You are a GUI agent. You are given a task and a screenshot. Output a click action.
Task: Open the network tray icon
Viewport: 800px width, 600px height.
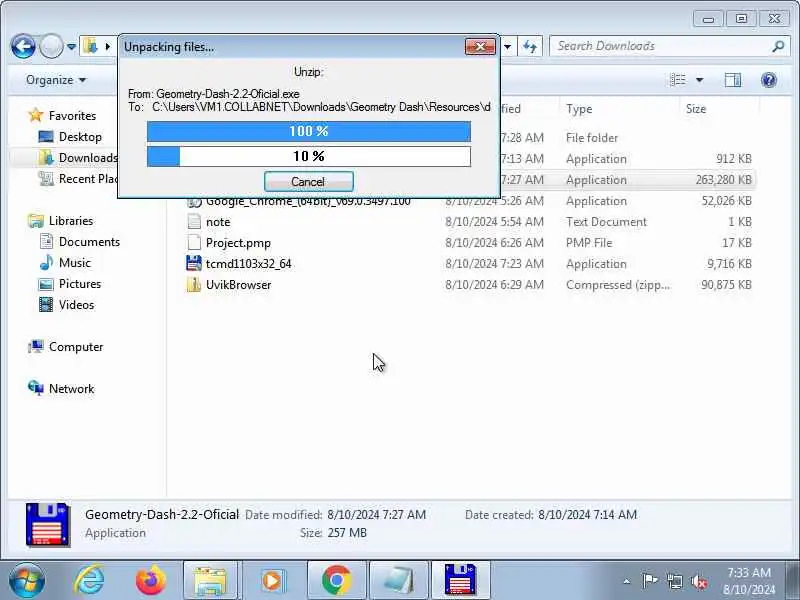click(674, 581)
